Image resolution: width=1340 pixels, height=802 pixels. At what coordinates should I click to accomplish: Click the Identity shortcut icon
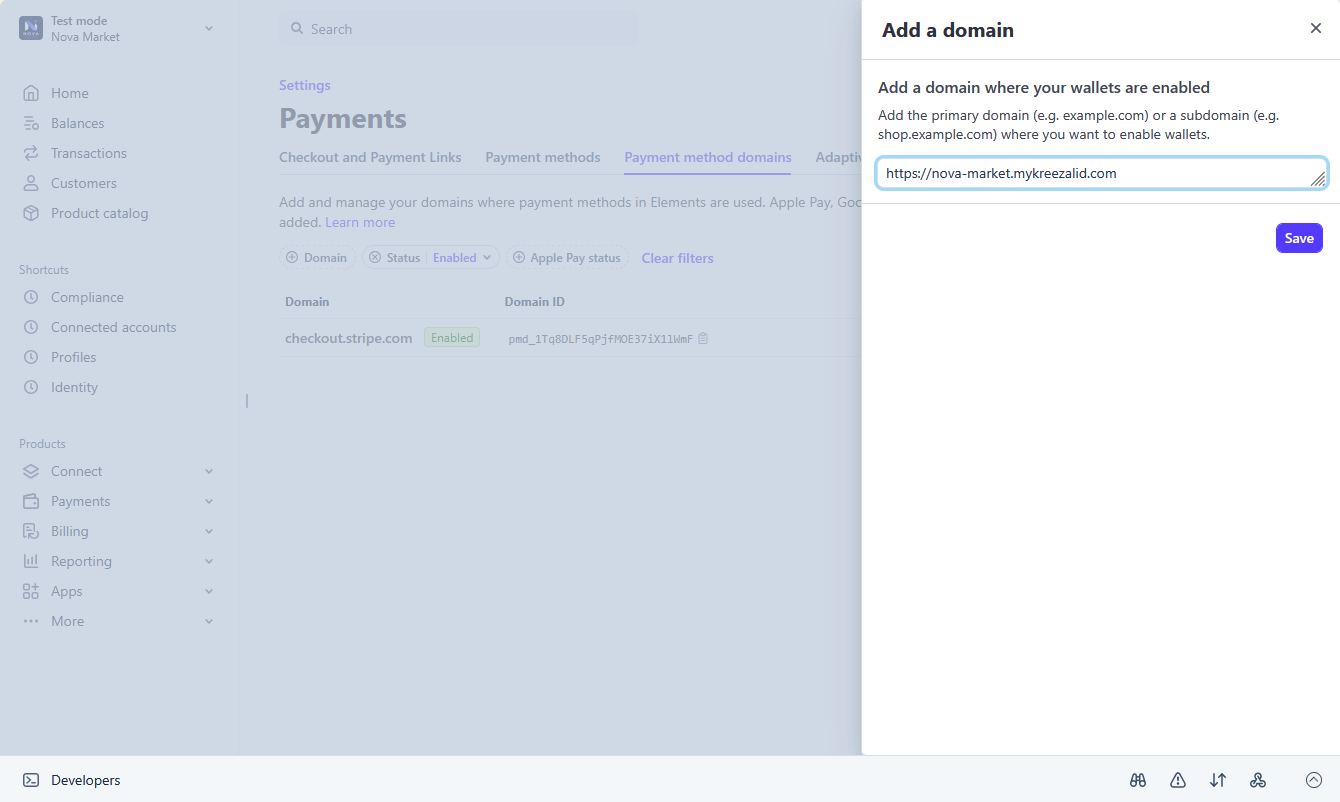click(x=31, y=387)
